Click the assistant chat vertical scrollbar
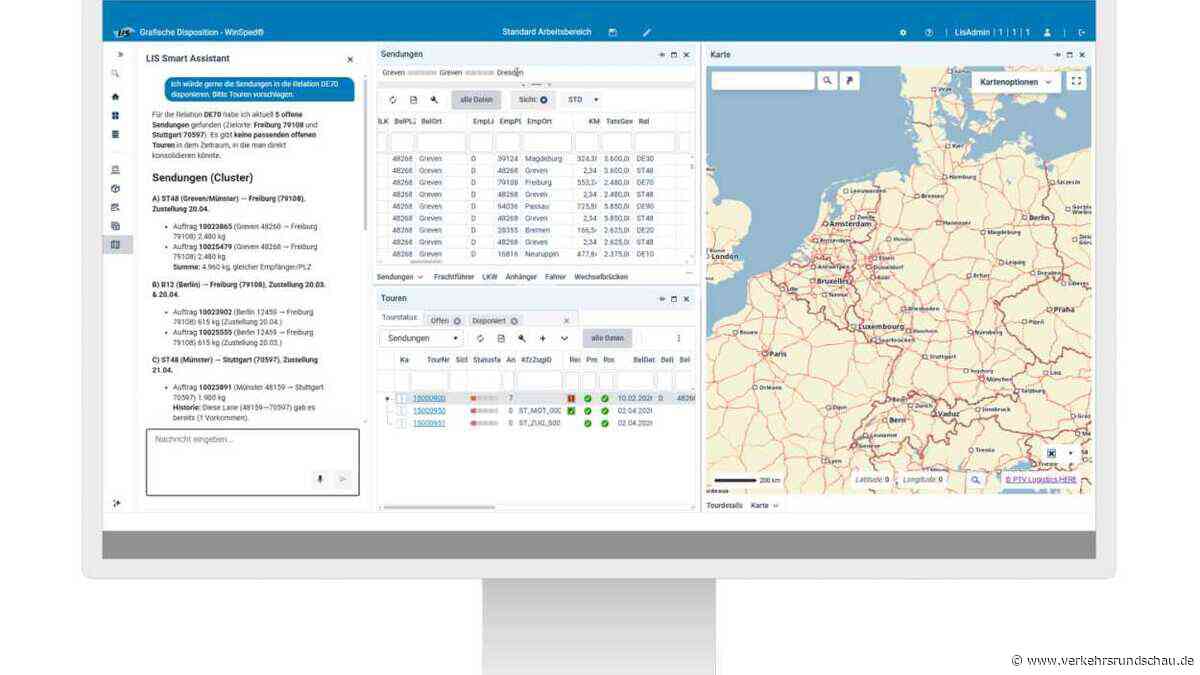 pyautogui.click(x=365, y=155)
